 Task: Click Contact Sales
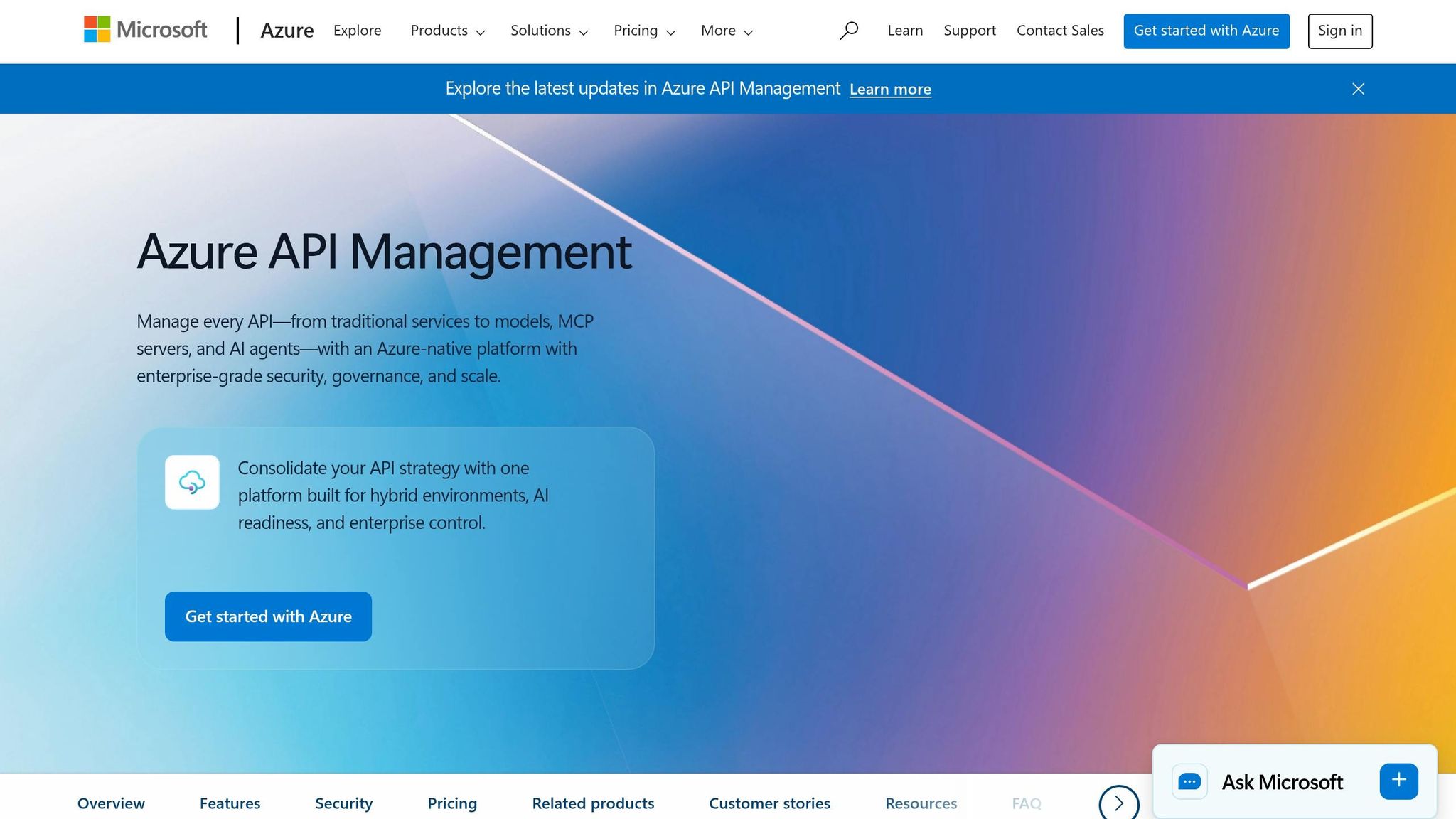click(1060, 31)
